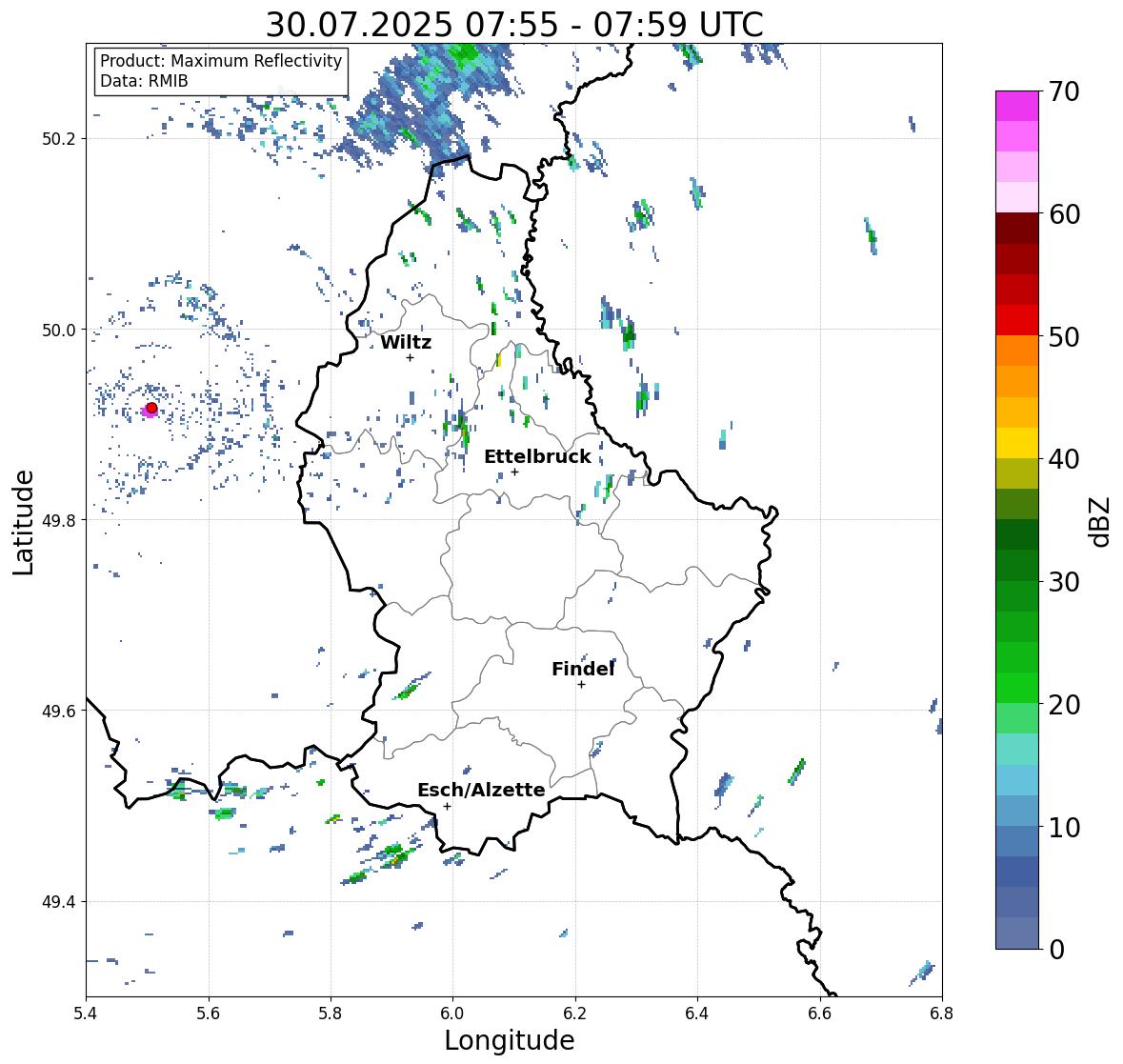Click the 49.8 latitude tick label
Image resolution: width=1123 pixels, height=1064 pixels.
click(59, 520)
